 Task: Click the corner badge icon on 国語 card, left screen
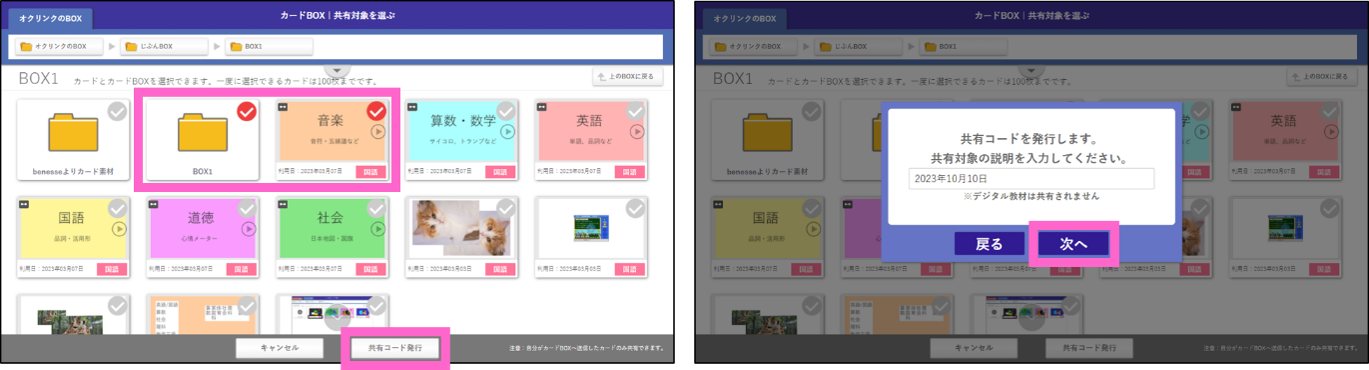click(24, 203)
